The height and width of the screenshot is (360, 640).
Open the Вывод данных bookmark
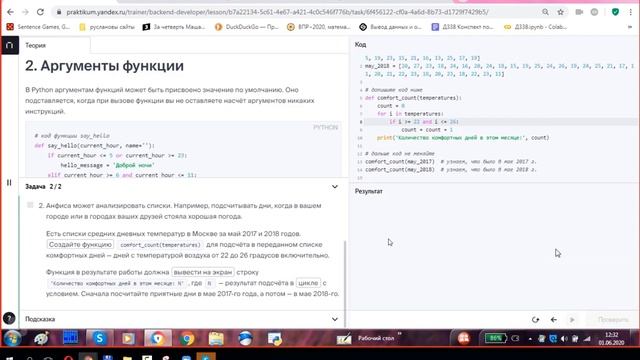391,27
